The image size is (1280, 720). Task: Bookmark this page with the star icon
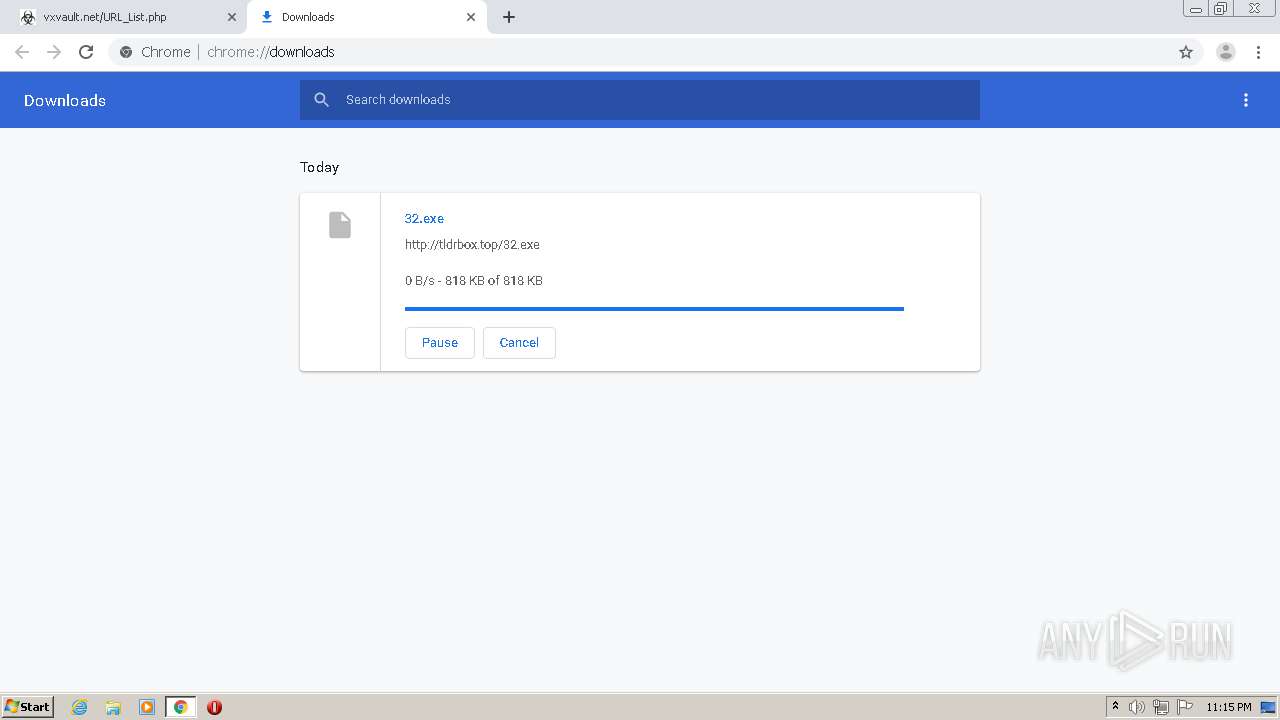pyautogui.click(x=1186, y=52)
